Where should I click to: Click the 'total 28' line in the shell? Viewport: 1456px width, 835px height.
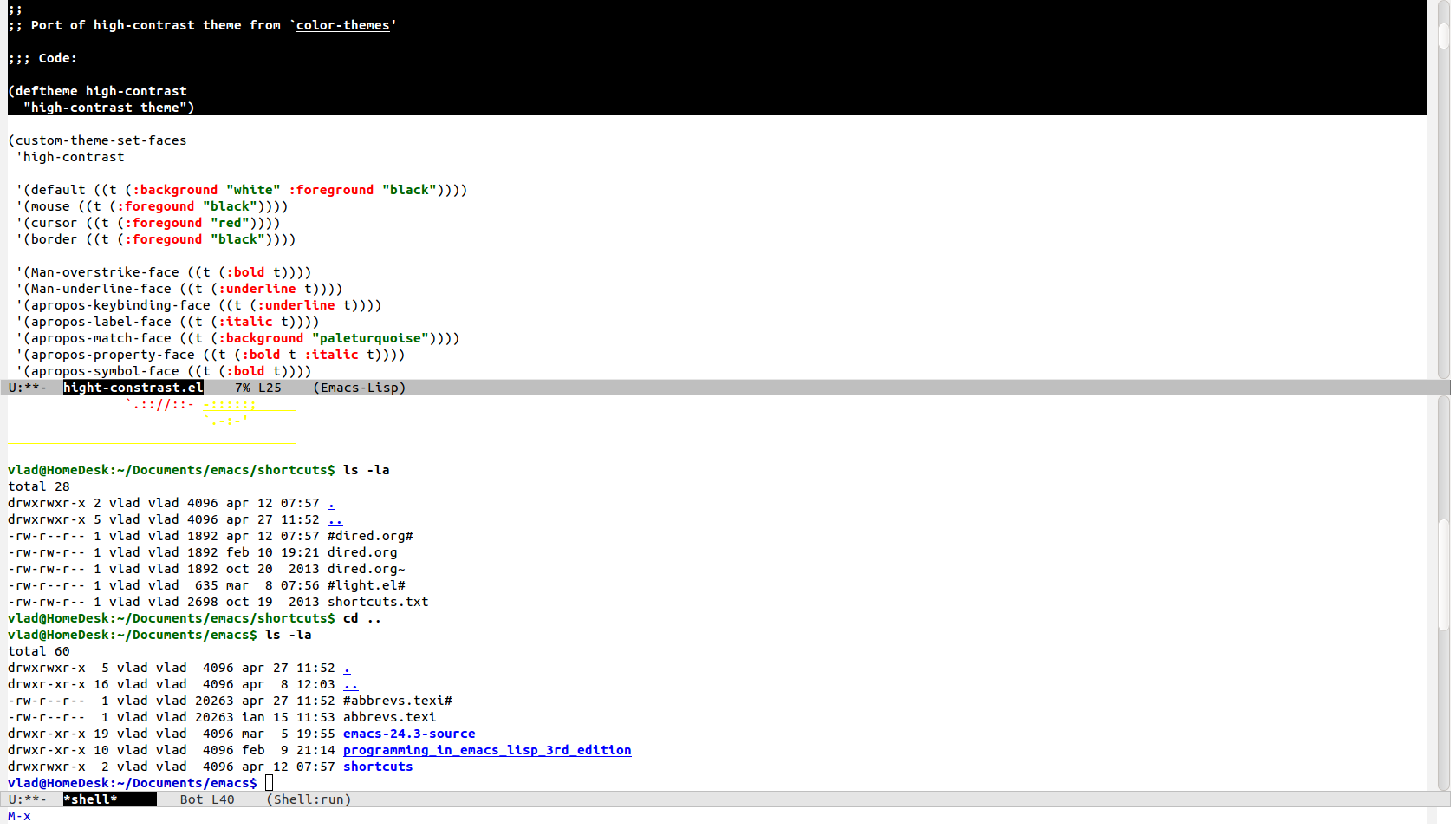39,486
